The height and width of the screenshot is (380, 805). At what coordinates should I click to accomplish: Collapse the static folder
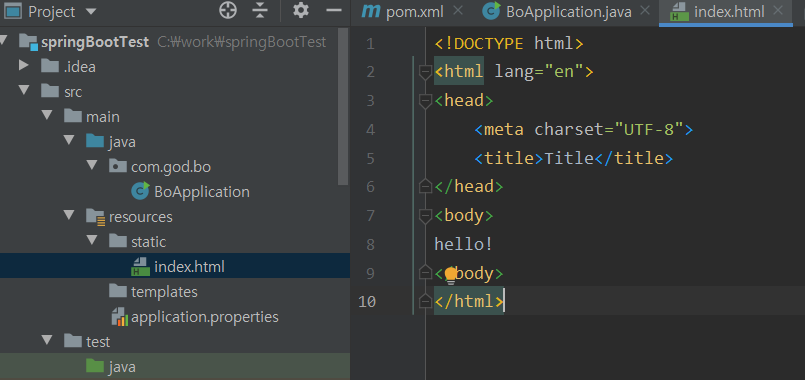[x=92, y=241]
